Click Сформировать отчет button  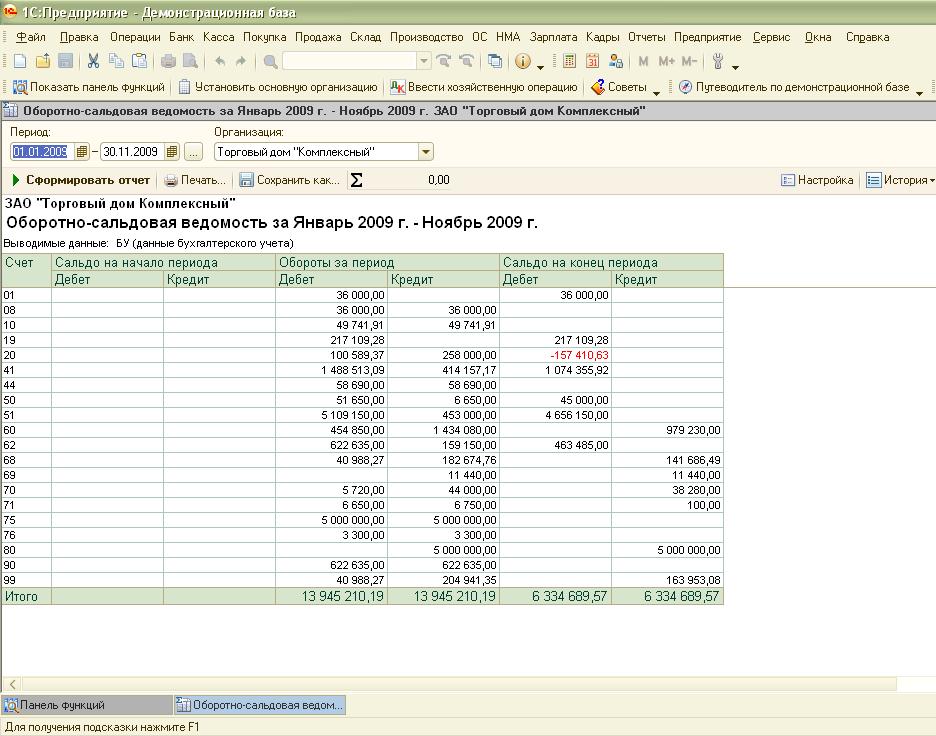click(x=81, y=180)
